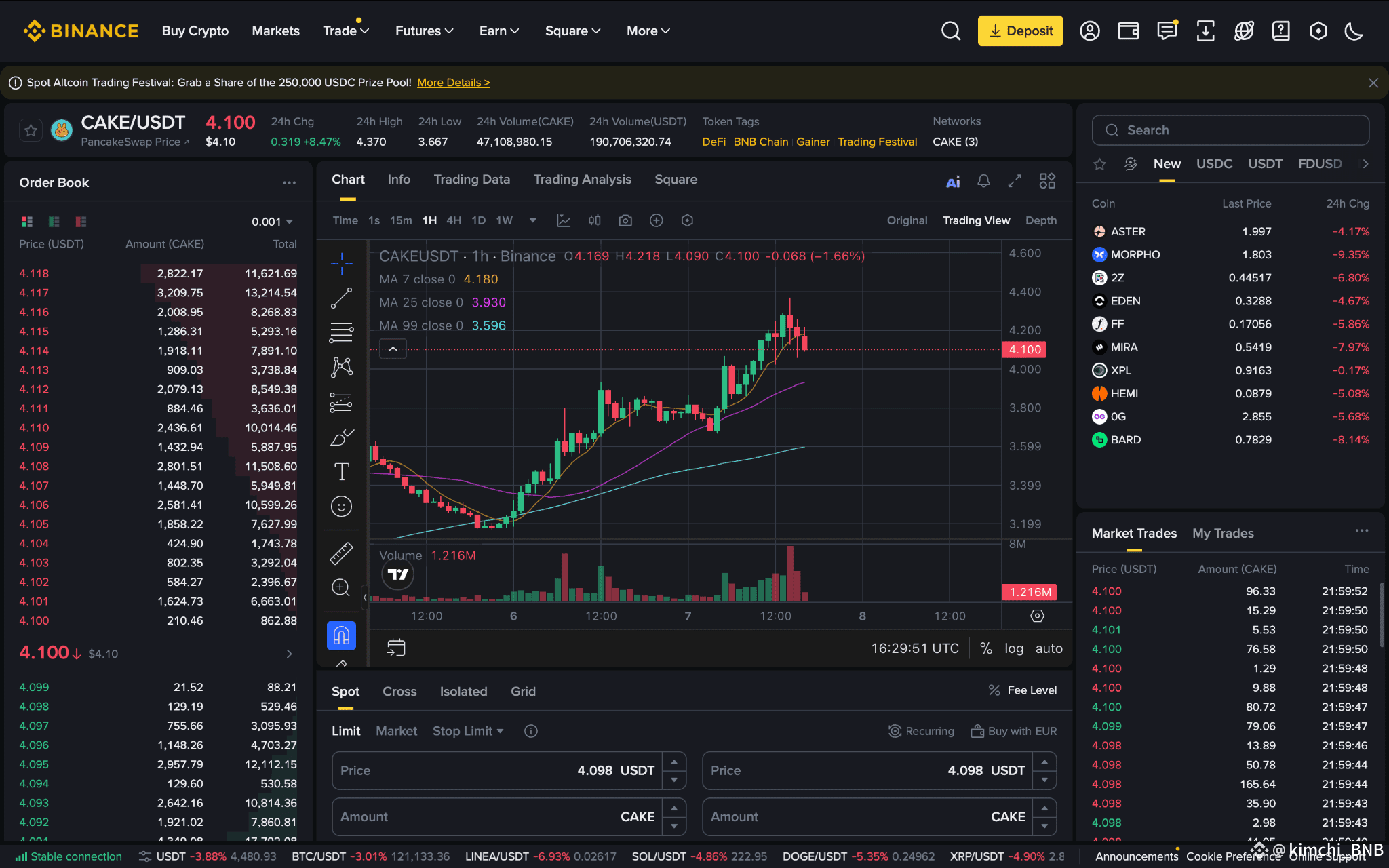The height and width of the screenshot is (868, 1389).
Task: Switch chart to Depth view
Action: [x=1041, y=220]
